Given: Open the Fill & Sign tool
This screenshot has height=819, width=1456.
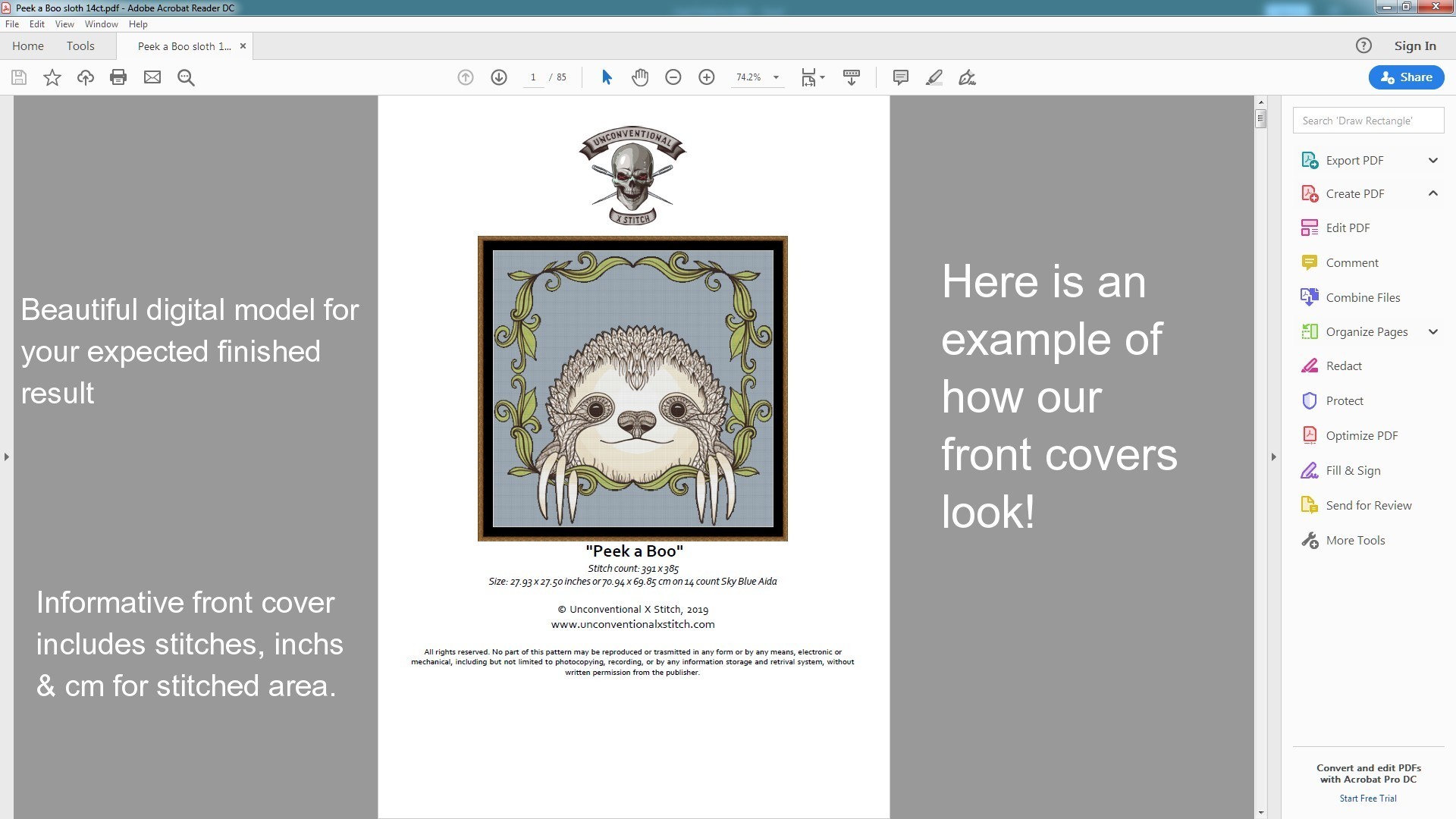Looking at the screenshot, I should point(1352,471).
